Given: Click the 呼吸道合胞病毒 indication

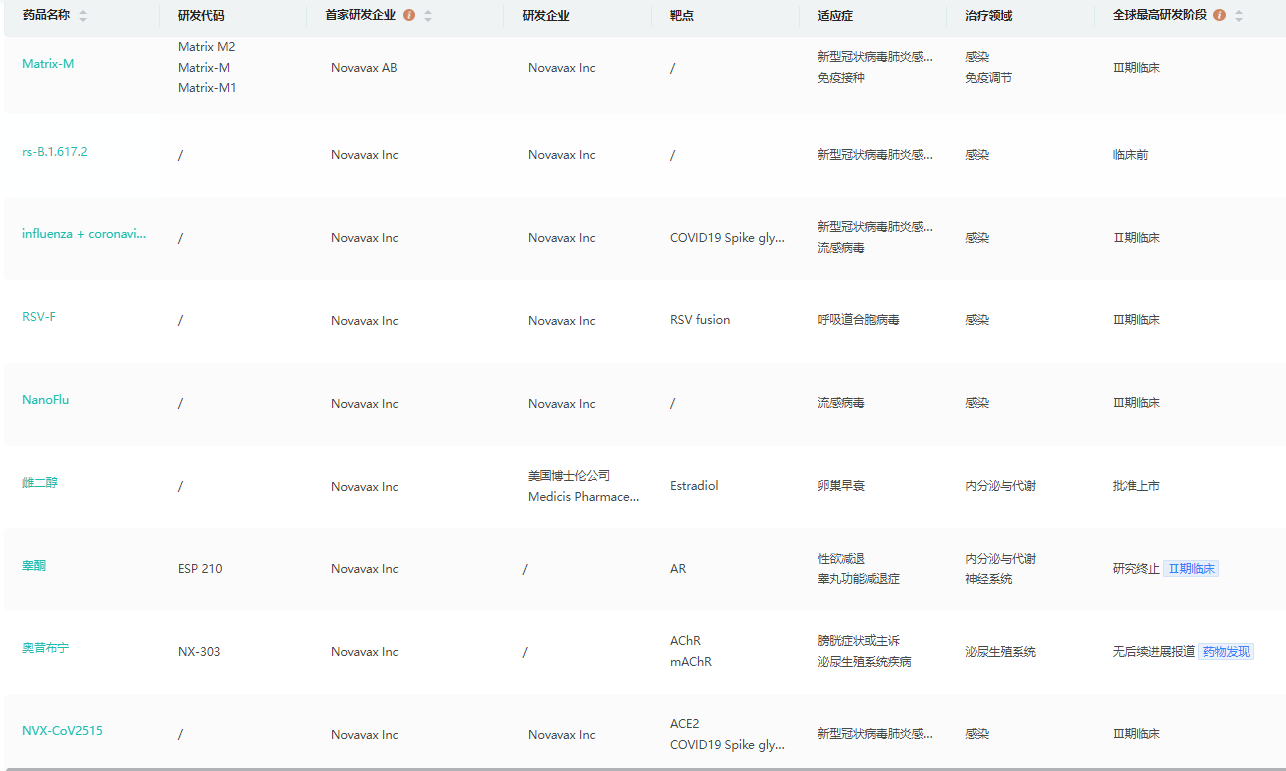Looking at the screenshot, I should 858,320.
